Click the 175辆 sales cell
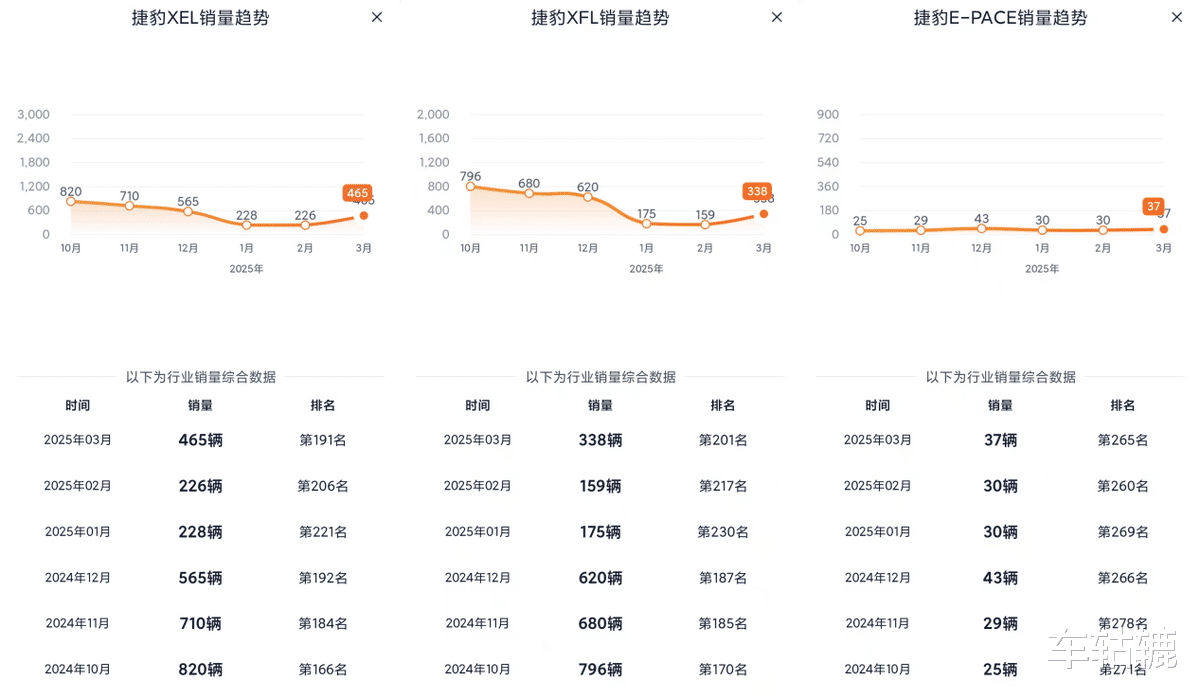1200x699 pixels. [x=600, y=532]
